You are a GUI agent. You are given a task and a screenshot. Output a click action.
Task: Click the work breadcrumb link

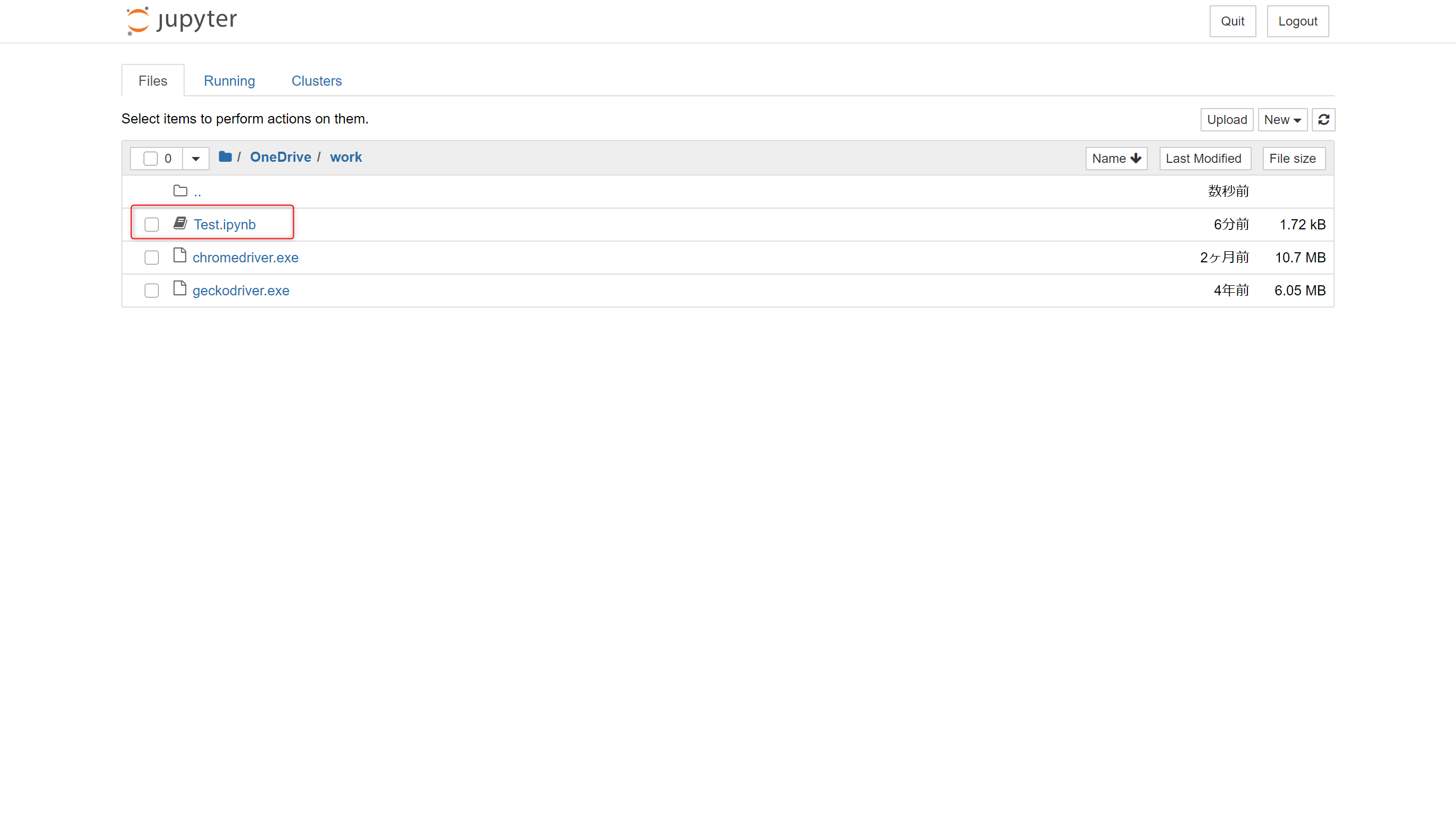click(346, 157)
